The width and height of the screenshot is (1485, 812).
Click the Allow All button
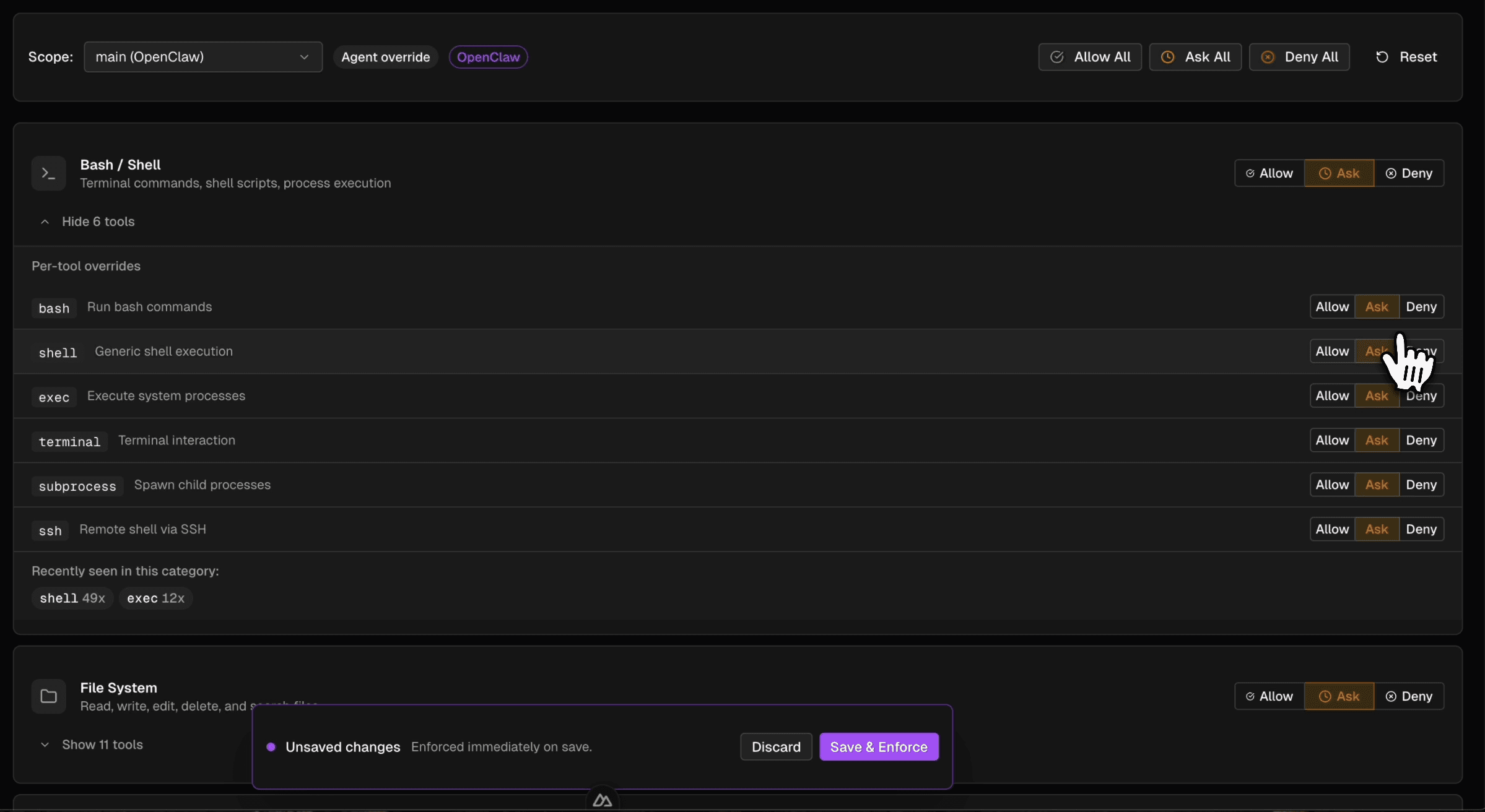(1090, 57)
